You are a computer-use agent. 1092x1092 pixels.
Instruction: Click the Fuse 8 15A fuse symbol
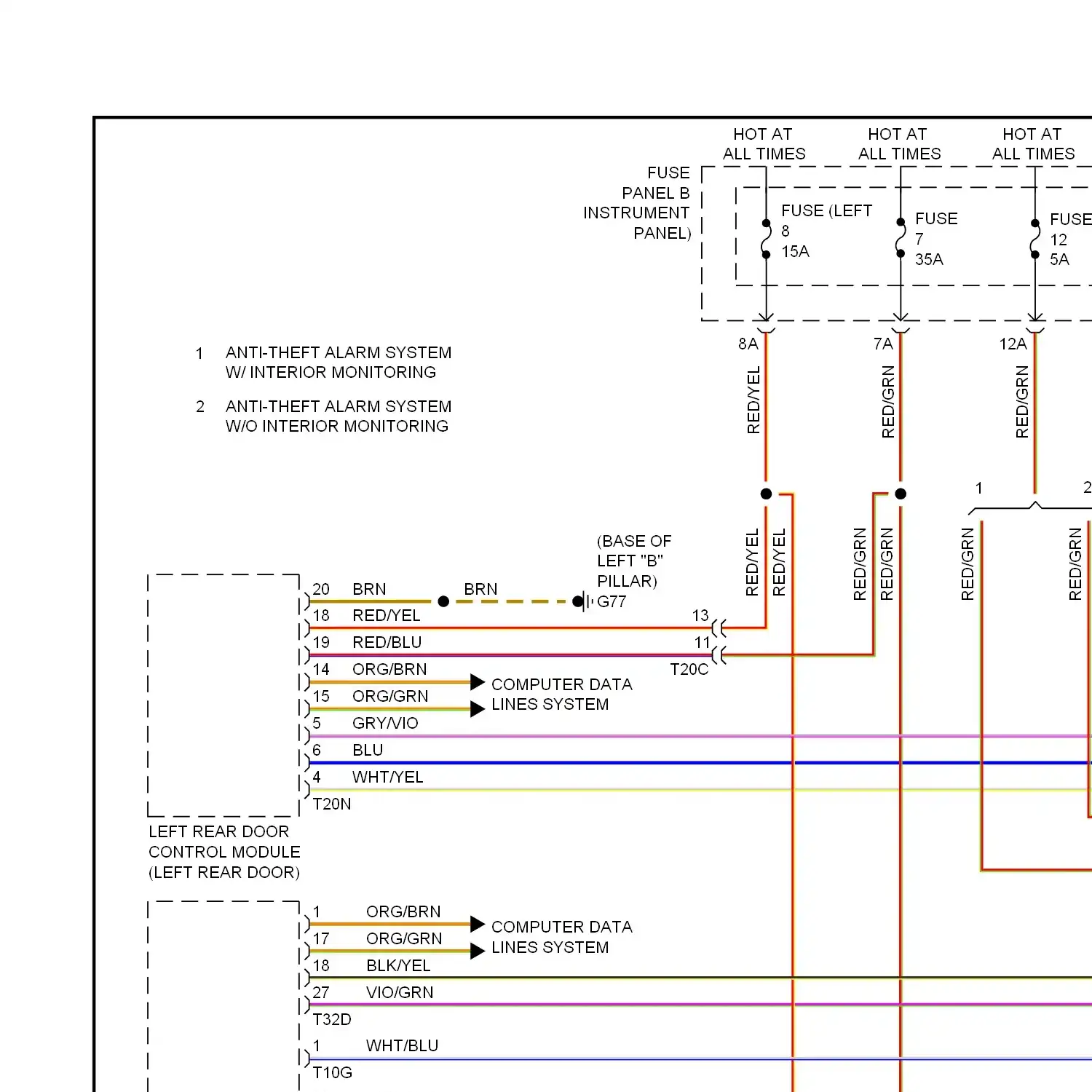(x=766, y=239)
